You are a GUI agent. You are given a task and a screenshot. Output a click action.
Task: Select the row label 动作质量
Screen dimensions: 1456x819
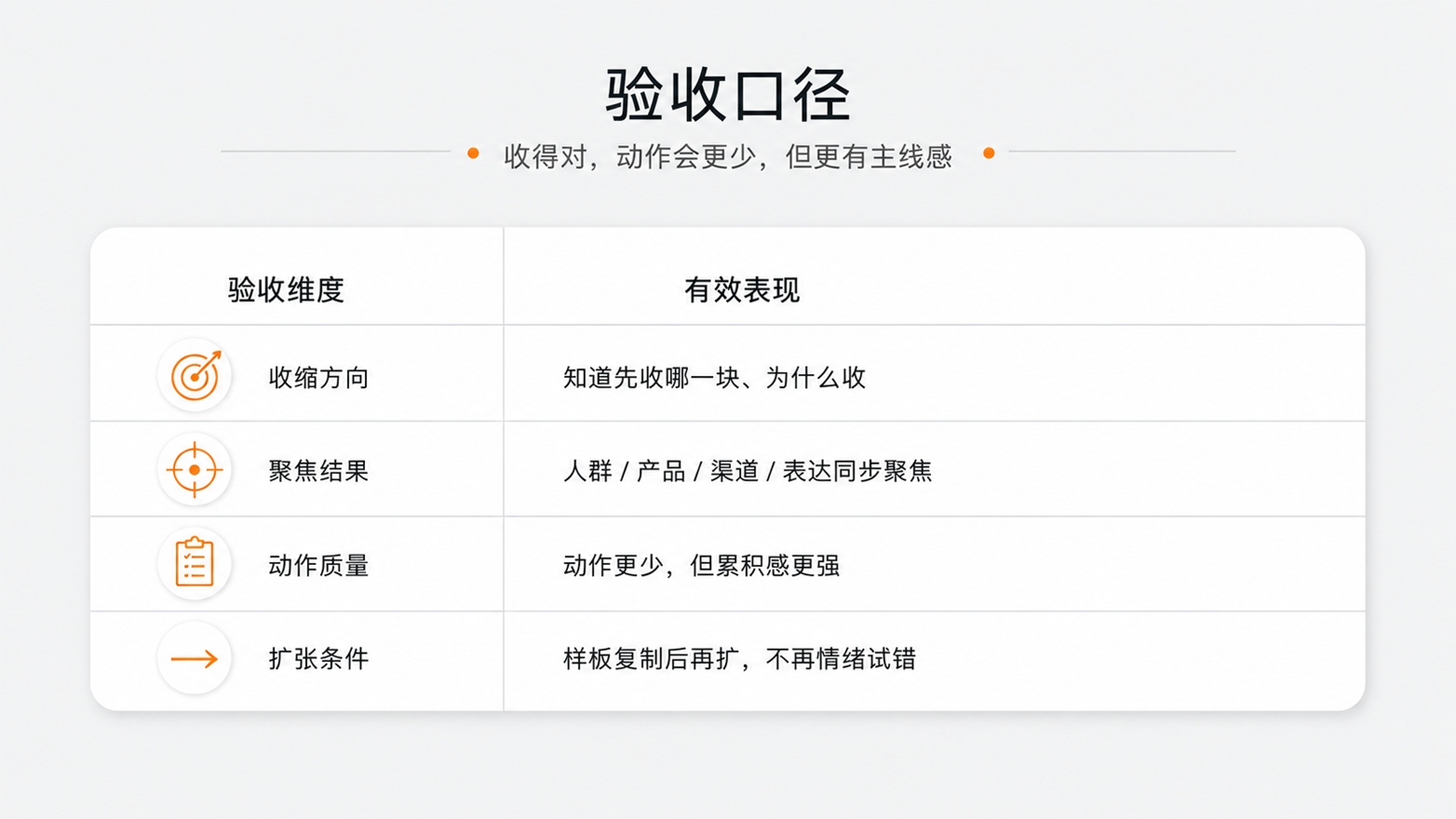click(x=318, y=565)
